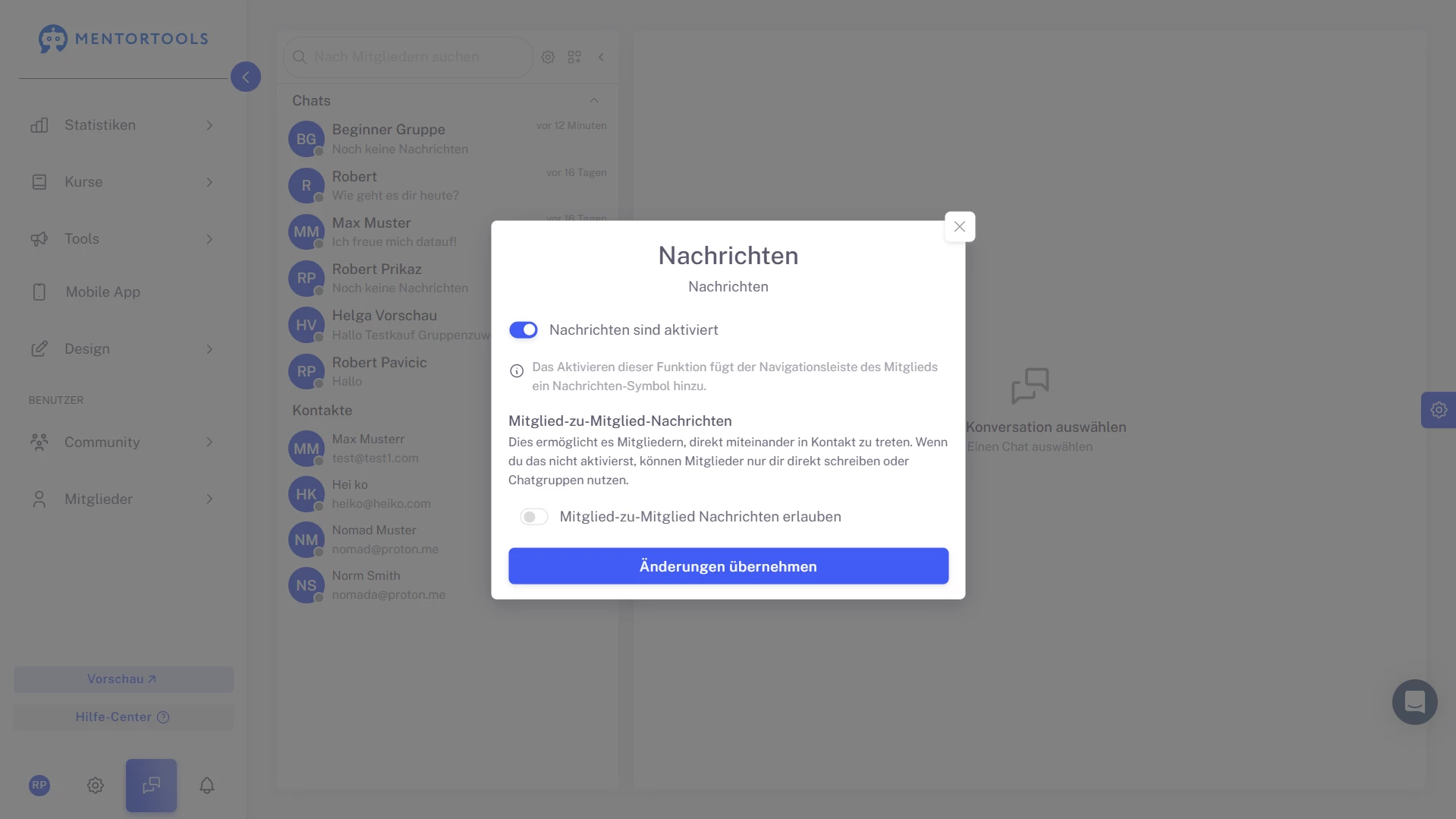Click the RP user avatar bottom left
This screenshot has width=1456, height=819.
click(x=39, y=785)
